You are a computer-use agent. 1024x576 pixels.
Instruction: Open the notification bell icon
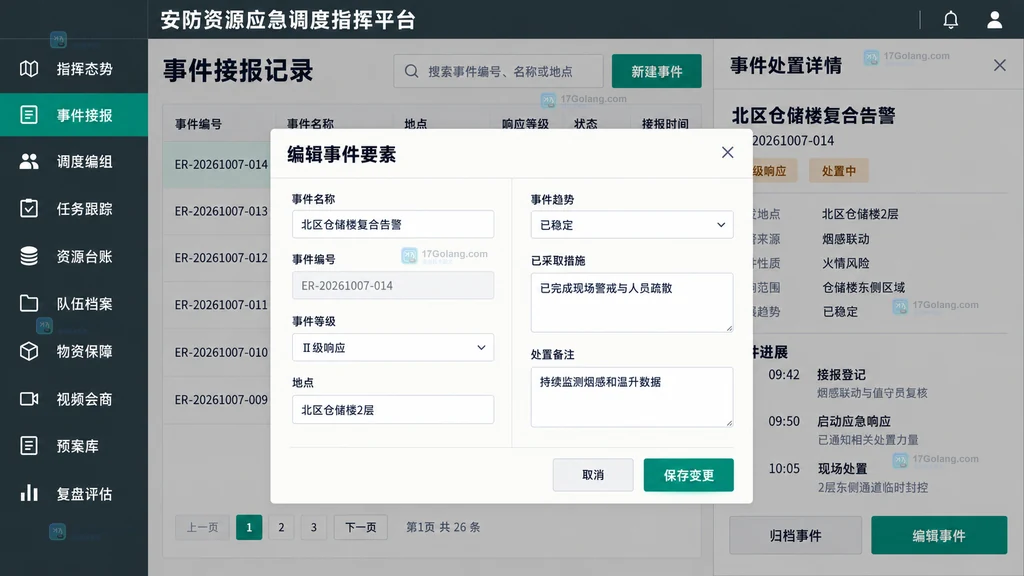pos(950,20)
